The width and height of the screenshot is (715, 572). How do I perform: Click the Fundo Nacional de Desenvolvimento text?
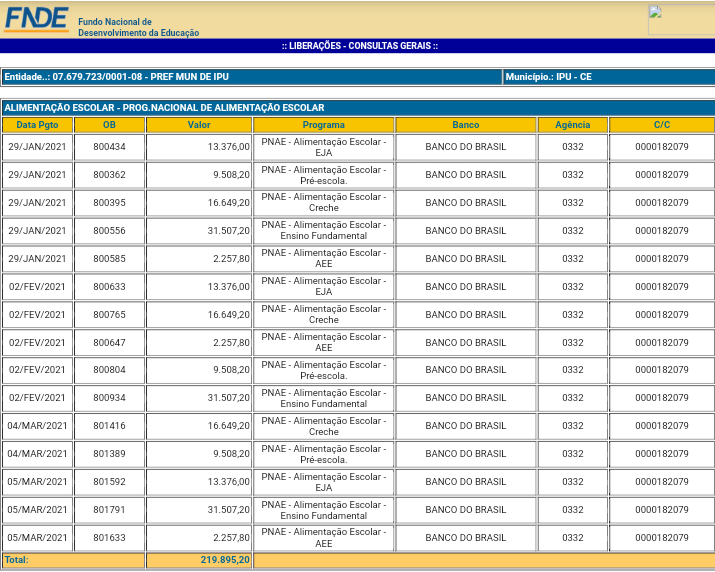139,27
